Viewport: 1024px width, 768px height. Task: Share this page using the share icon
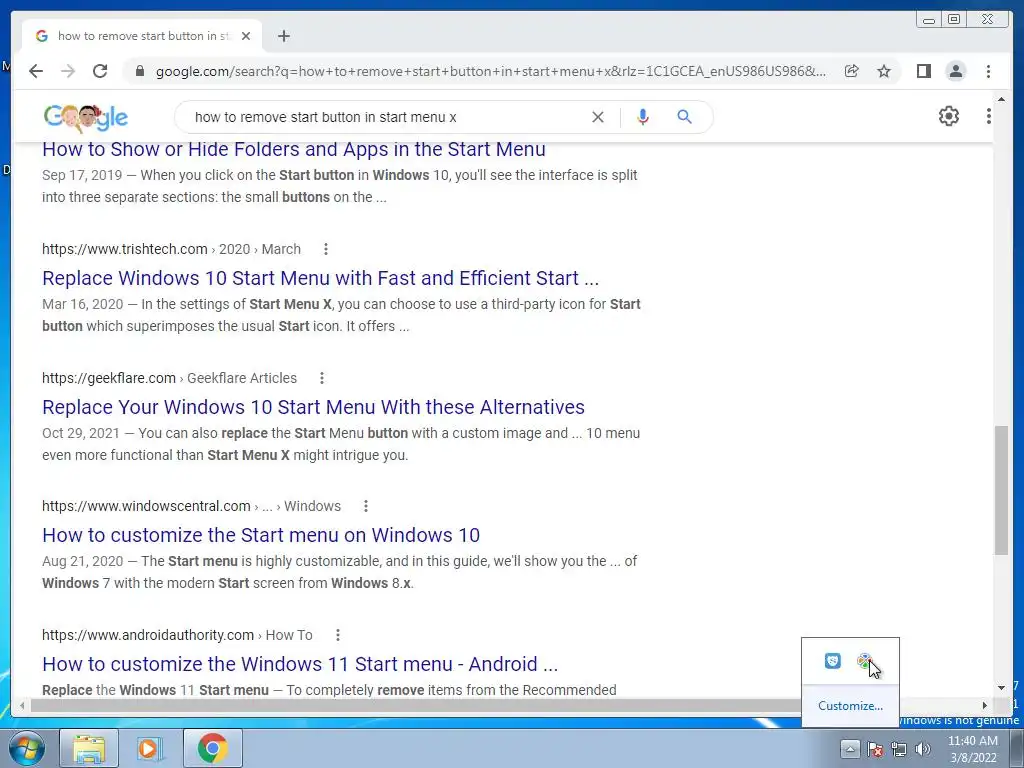click(852, 71)
